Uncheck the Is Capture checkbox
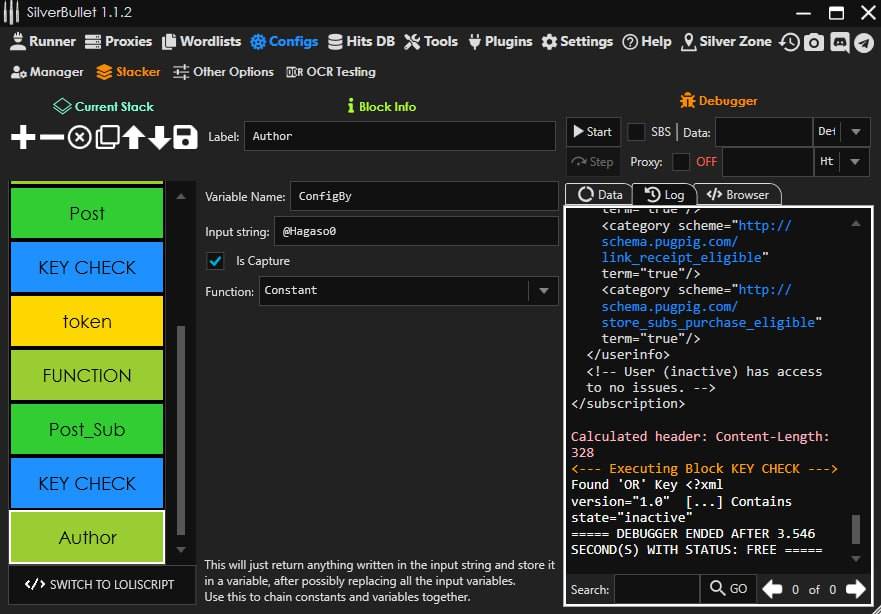This screenshot has width=881, height=614. (215, 261)
